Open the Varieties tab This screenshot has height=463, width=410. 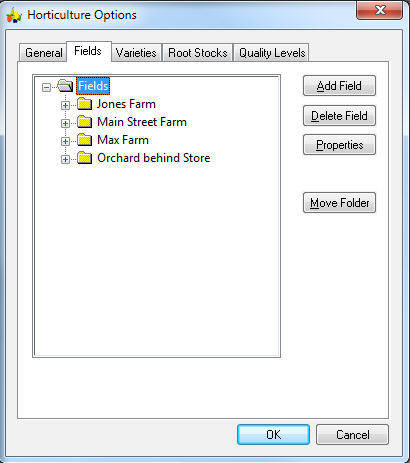pyautogui.click(x=136, y=53)
